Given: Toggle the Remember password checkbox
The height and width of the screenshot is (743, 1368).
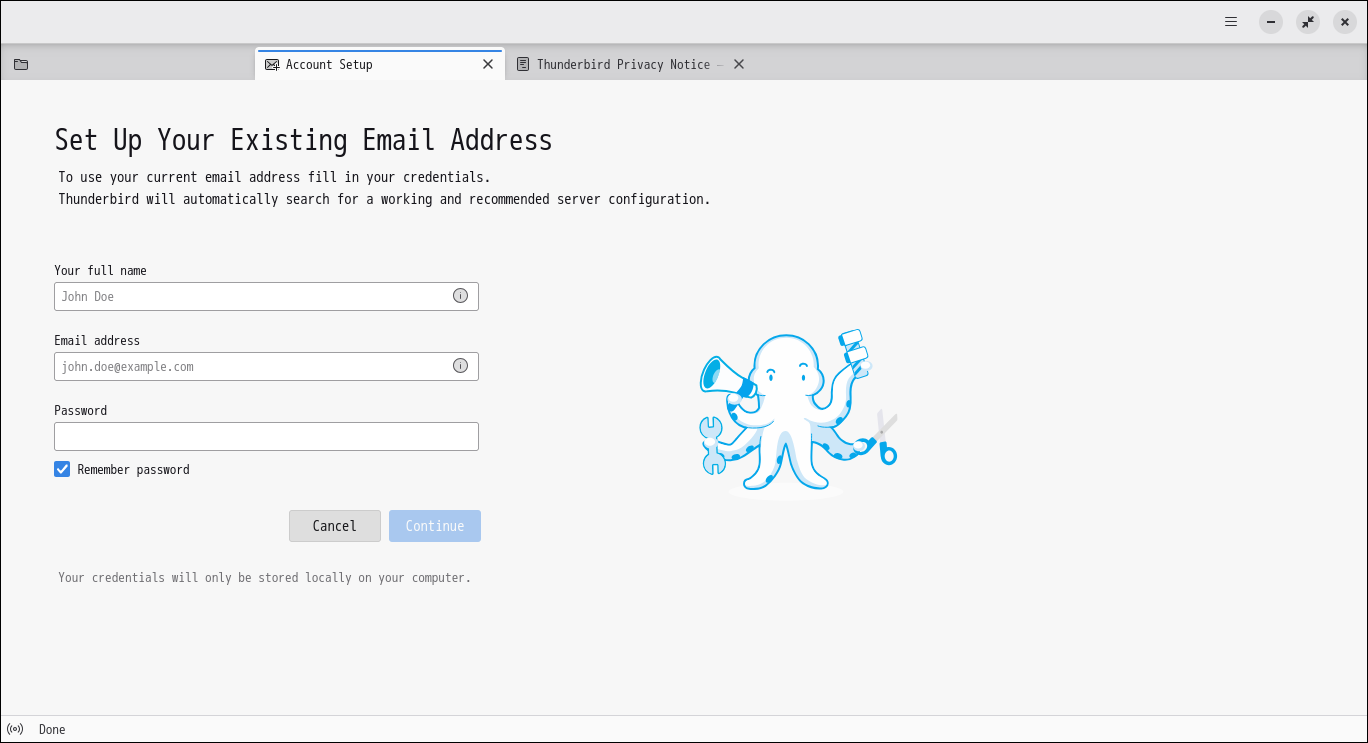Looking at the screenshot, I should tap(62, 469).
